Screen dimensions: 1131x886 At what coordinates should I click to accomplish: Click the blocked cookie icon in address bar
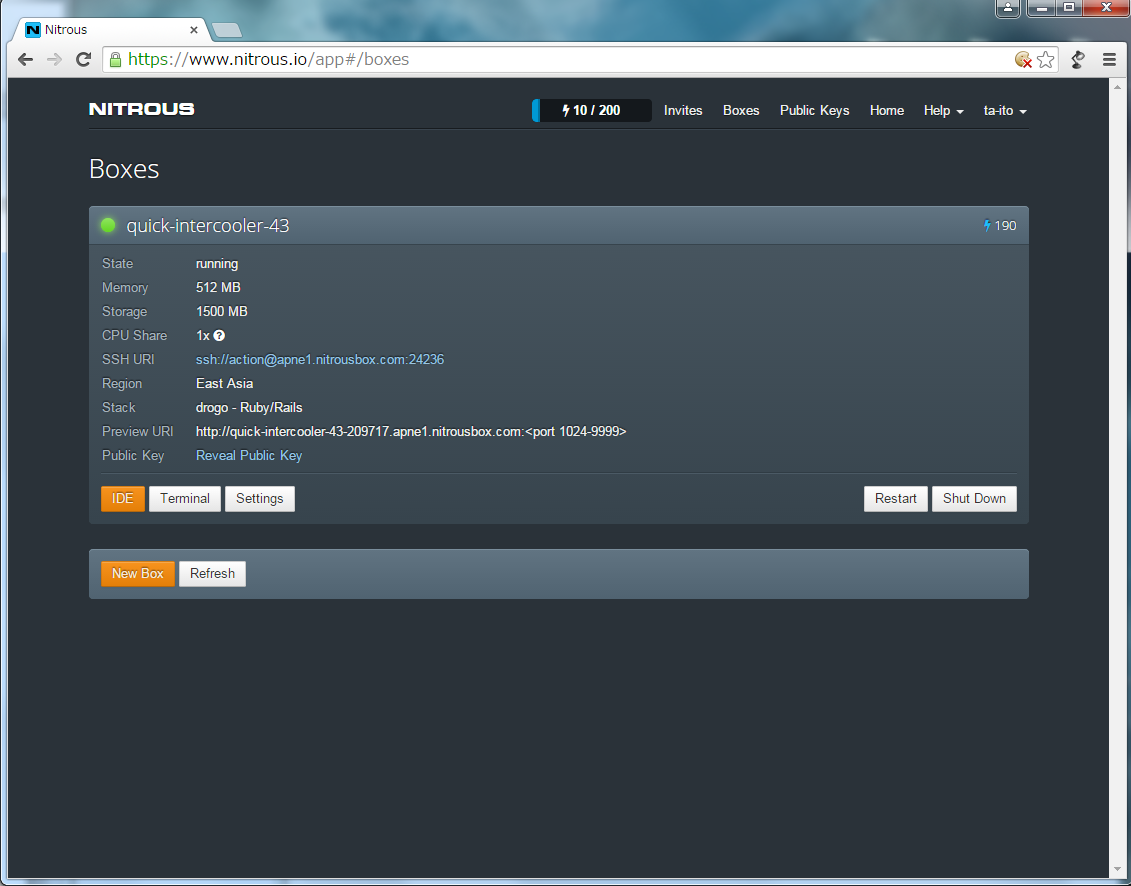click(1023, 60)
